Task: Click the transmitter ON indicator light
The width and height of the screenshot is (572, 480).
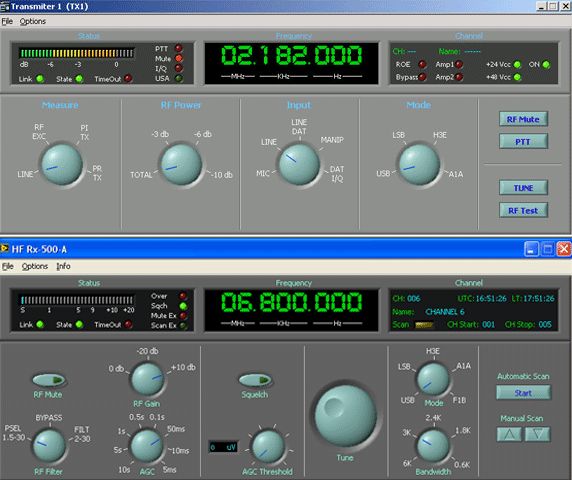Action: 546,65
